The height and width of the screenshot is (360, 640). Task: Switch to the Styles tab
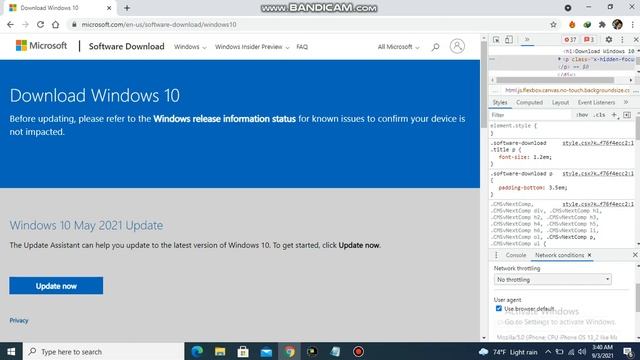point(500,102)
